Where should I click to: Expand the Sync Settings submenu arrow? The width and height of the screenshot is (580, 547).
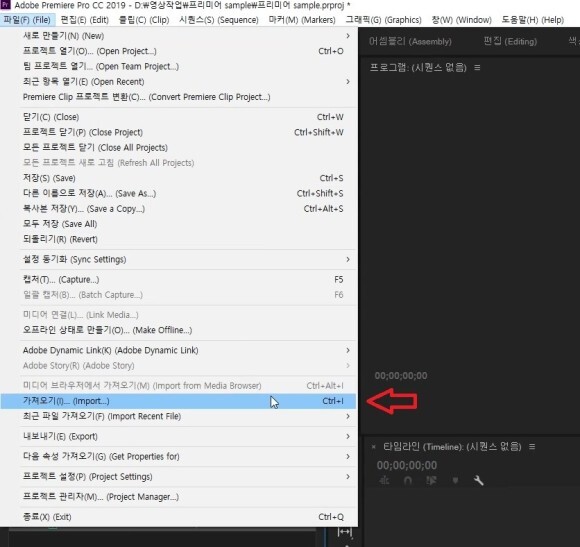(348, 260)
